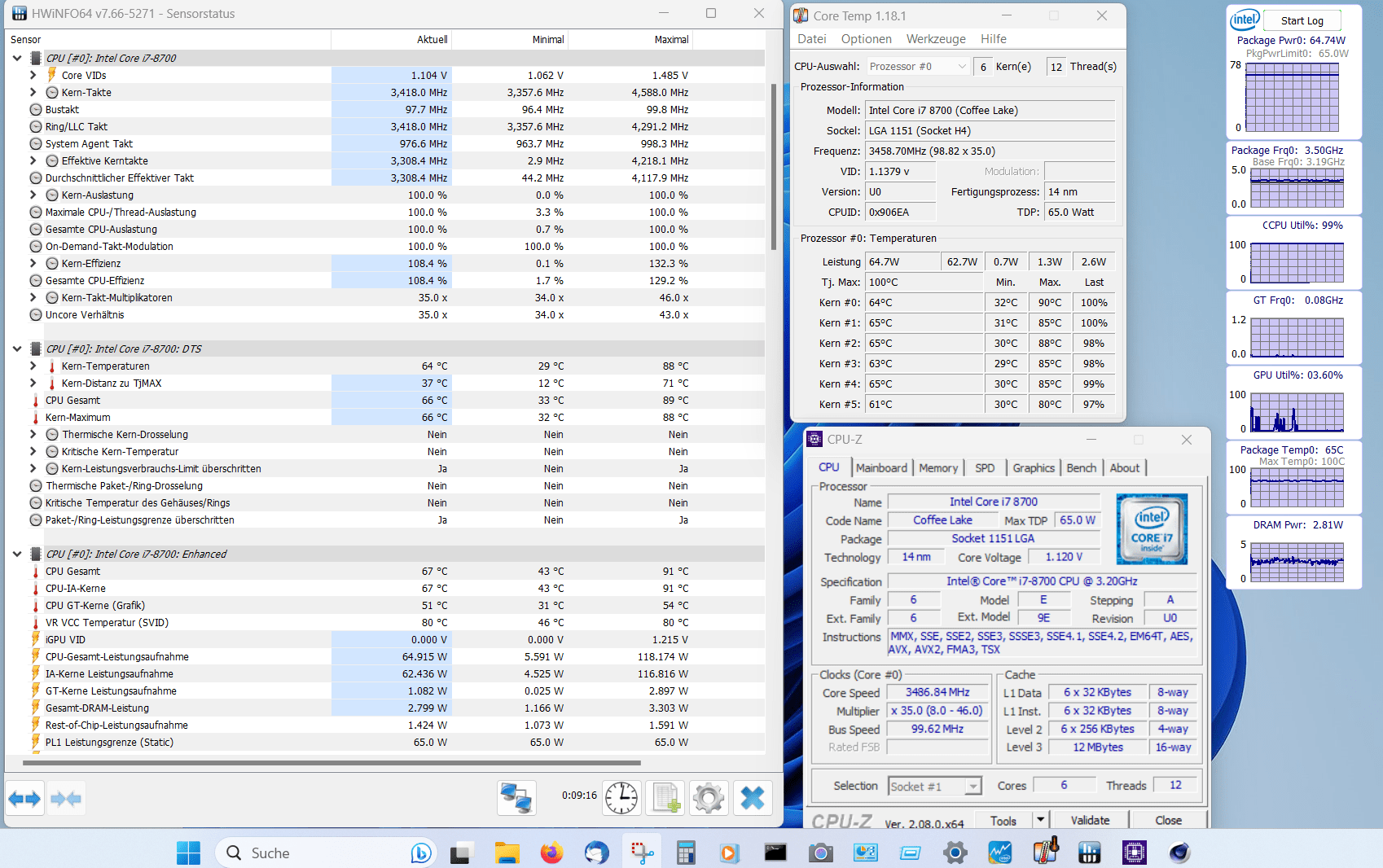The height and width of the screenshot is (868, 1383).
Task: Expand the Core VIDs row
Action: [33, 75]
